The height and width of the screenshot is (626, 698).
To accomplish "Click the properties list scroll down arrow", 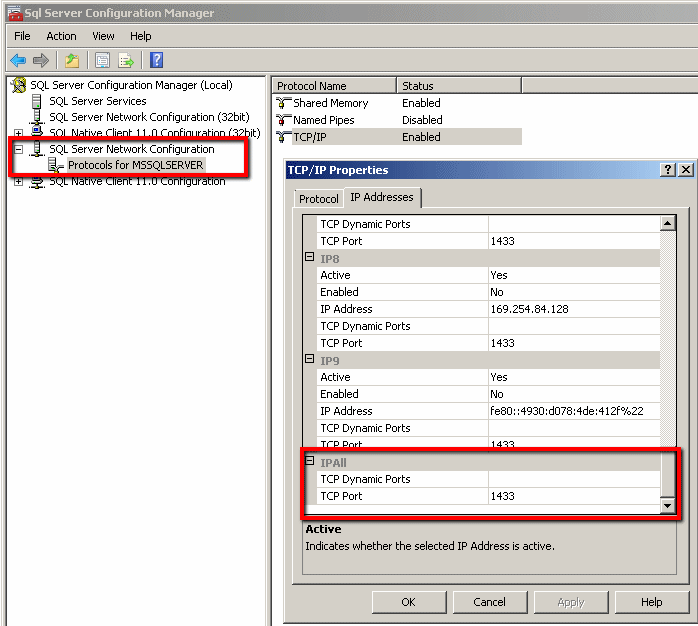I will coord(668,505).
